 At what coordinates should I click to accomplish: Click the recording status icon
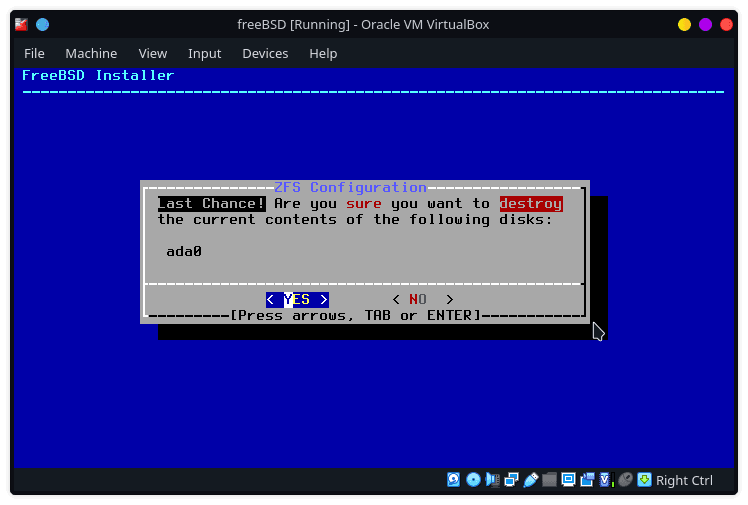587,480
